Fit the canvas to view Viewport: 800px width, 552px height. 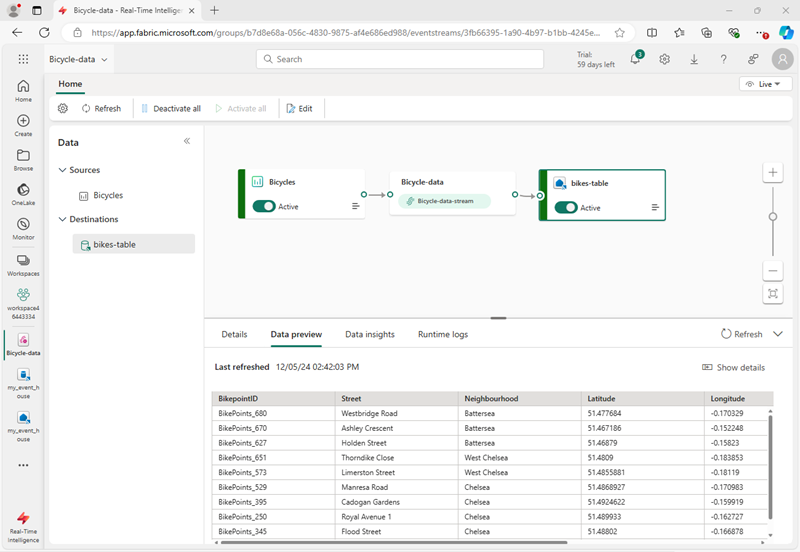tap(773, 293)
